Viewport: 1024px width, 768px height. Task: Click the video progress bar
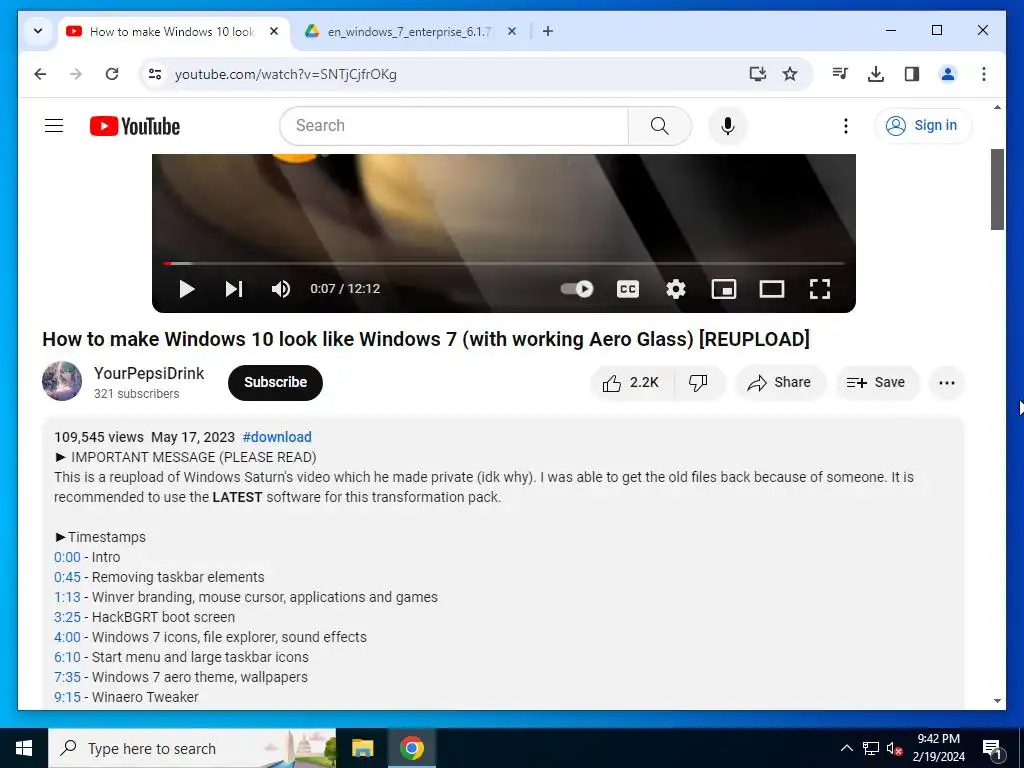pyautogui.click(x=504, y=263)
